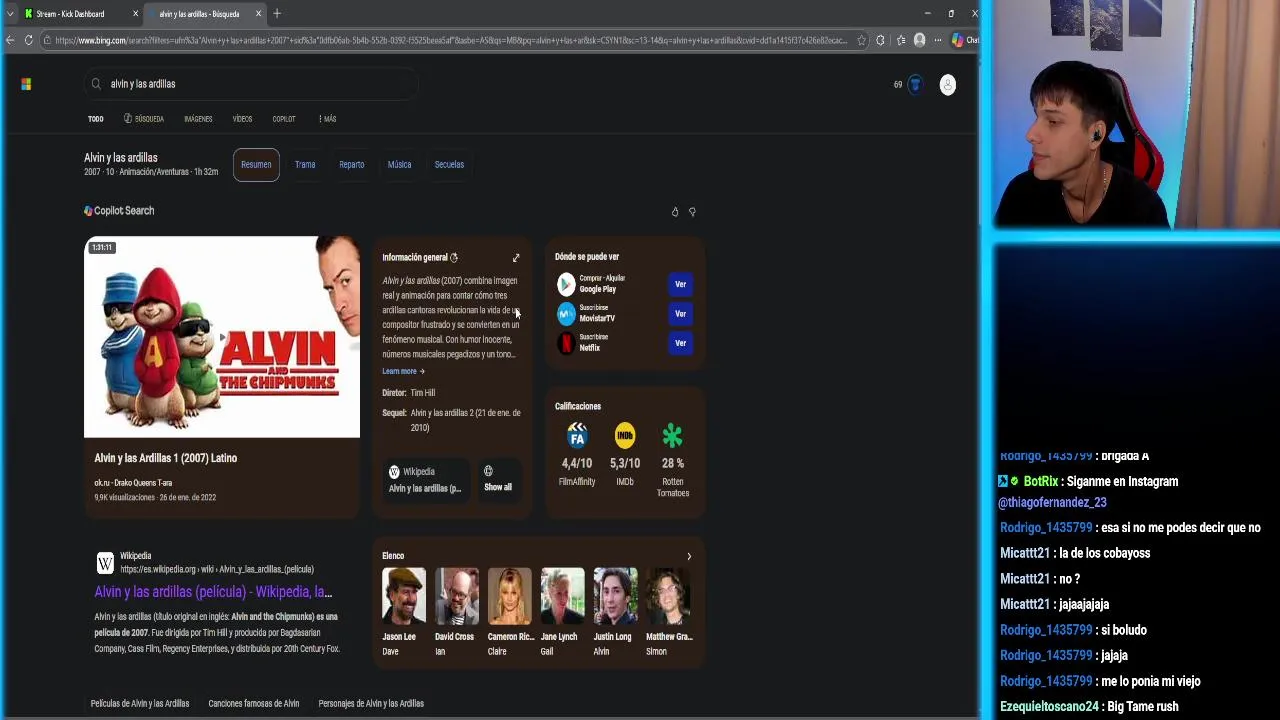
Task: Expand the MÁS search options menu
Action: point(327,119)
